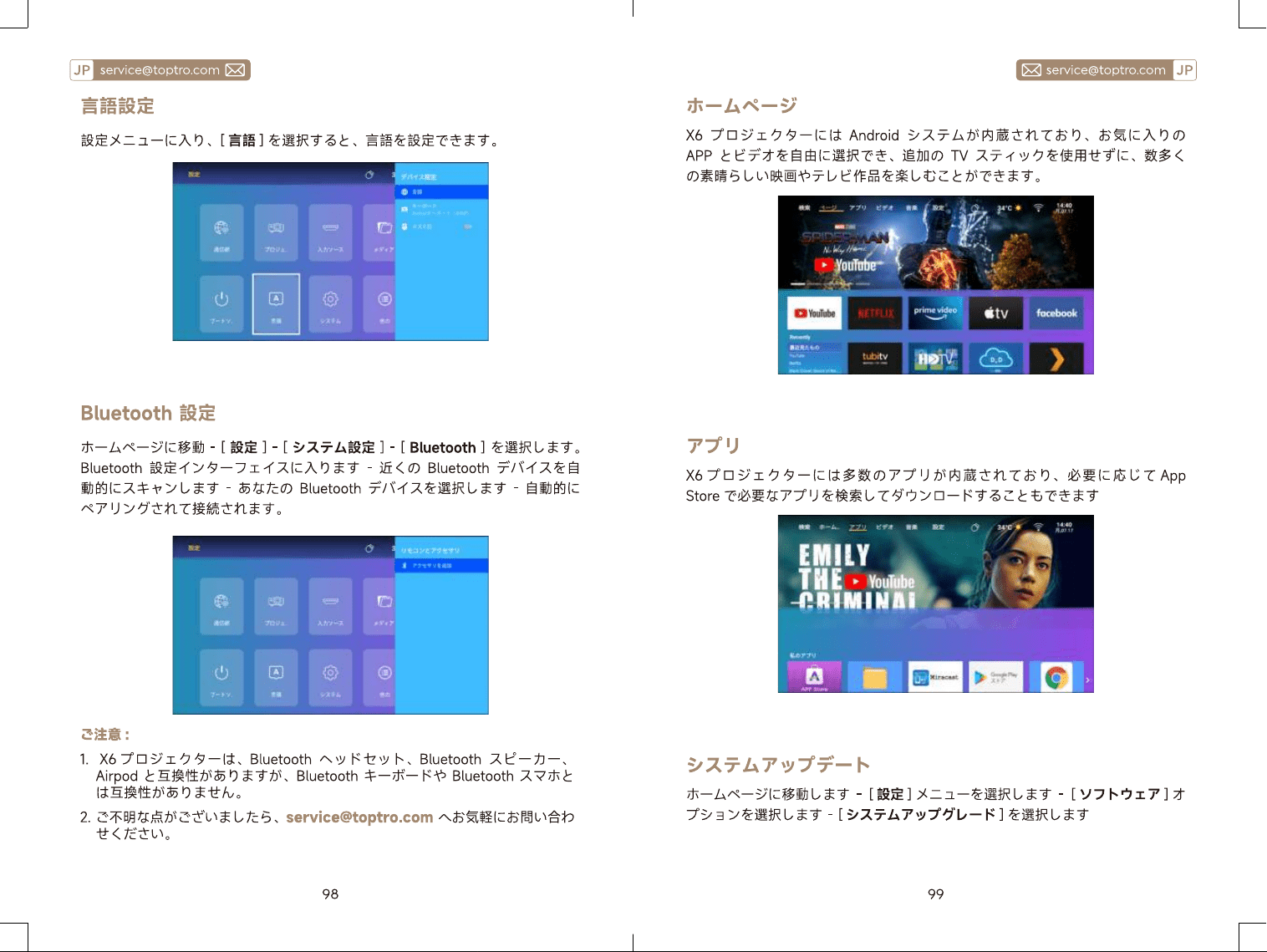Select the highlighted language tile with the A icon

point(276,304)
